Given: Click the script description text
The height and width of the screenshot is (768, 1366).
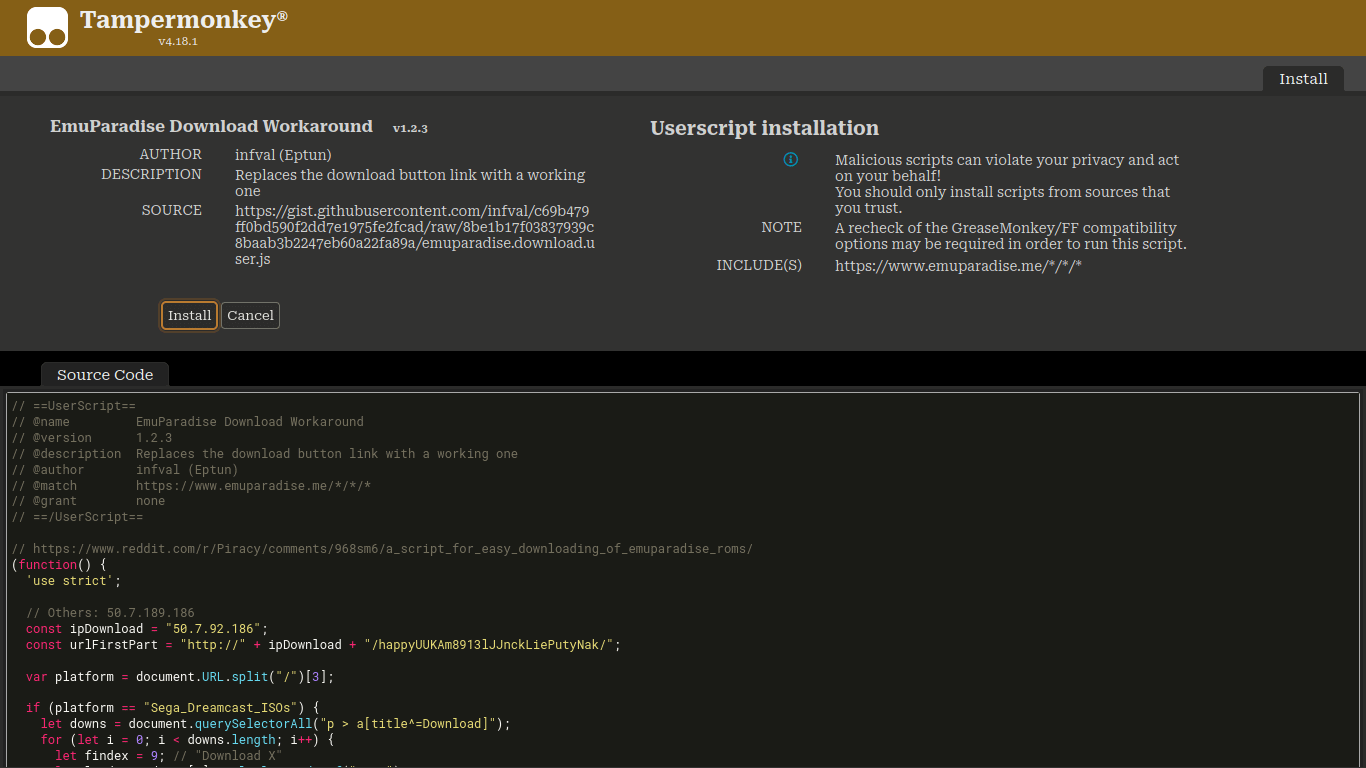Looking at the screenshot, I should [x=410, y=183].
